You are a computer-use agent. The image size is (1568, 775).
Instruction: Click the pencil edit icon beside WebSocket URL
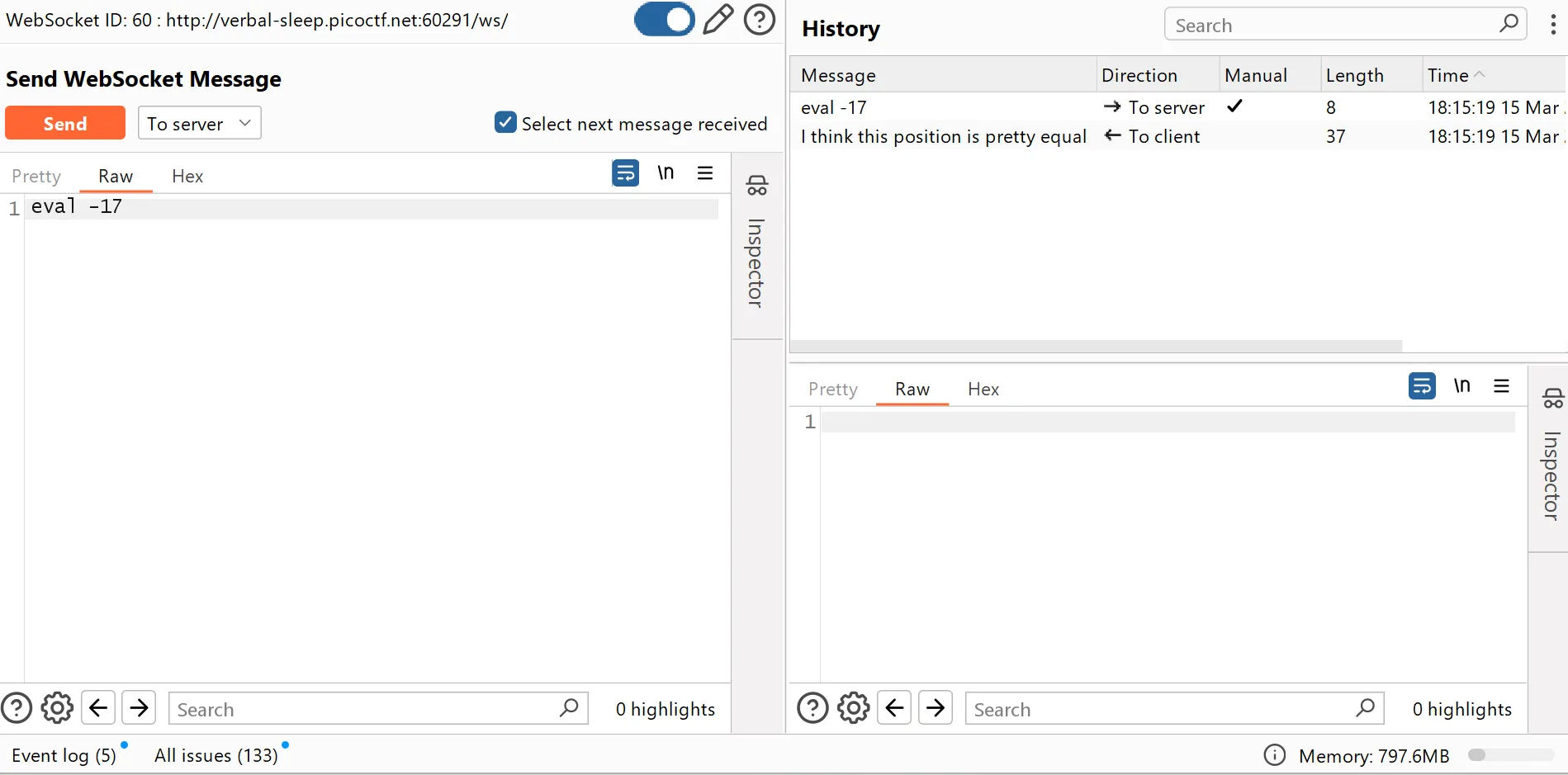click(718, 20)
